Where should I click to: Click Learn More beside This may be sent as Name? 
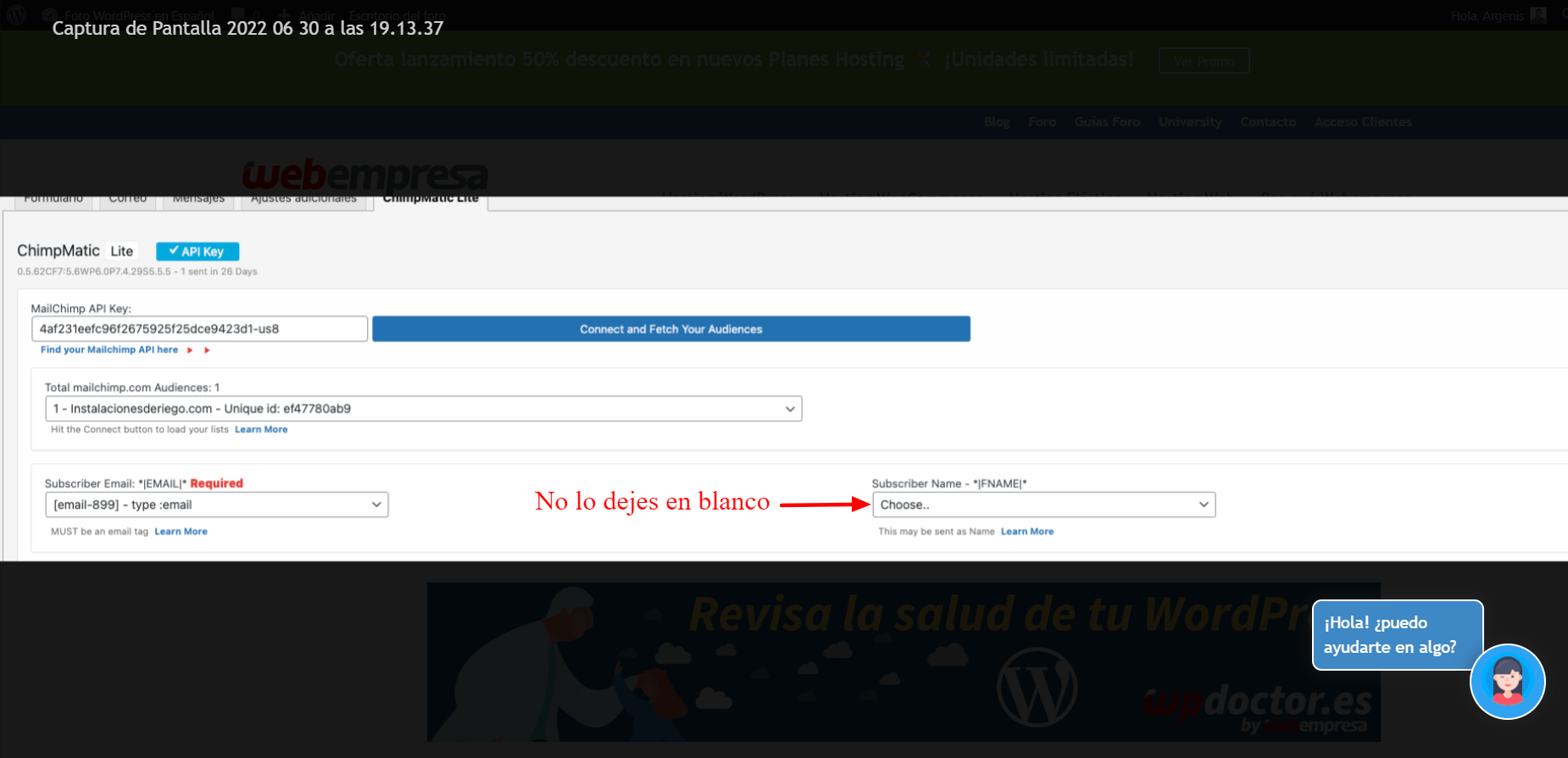(1027, 532)
